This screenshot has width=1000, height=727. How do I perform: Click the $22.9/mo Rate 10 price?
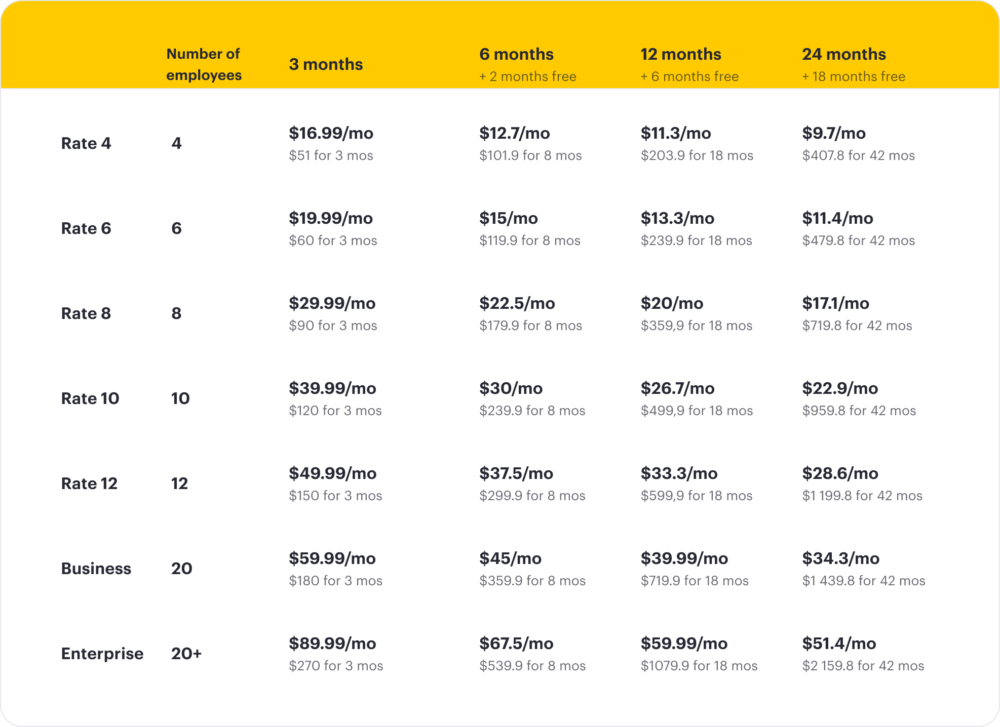pos(839,388)
